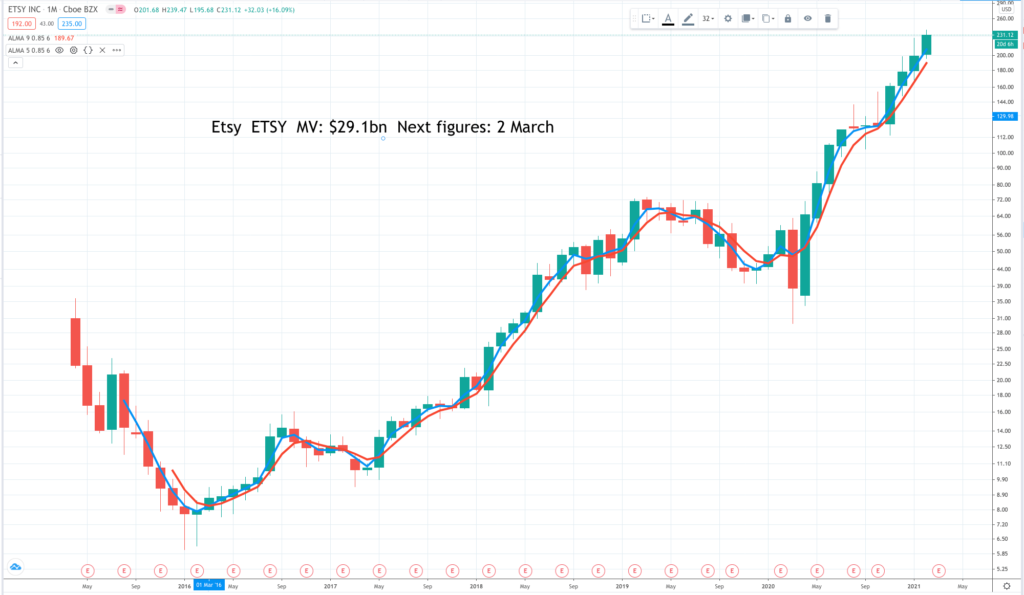Image resolution: width=1024 pixels, height=595 pixels.
Task: Change the pencil background color swatch
Action: point(688,19)
